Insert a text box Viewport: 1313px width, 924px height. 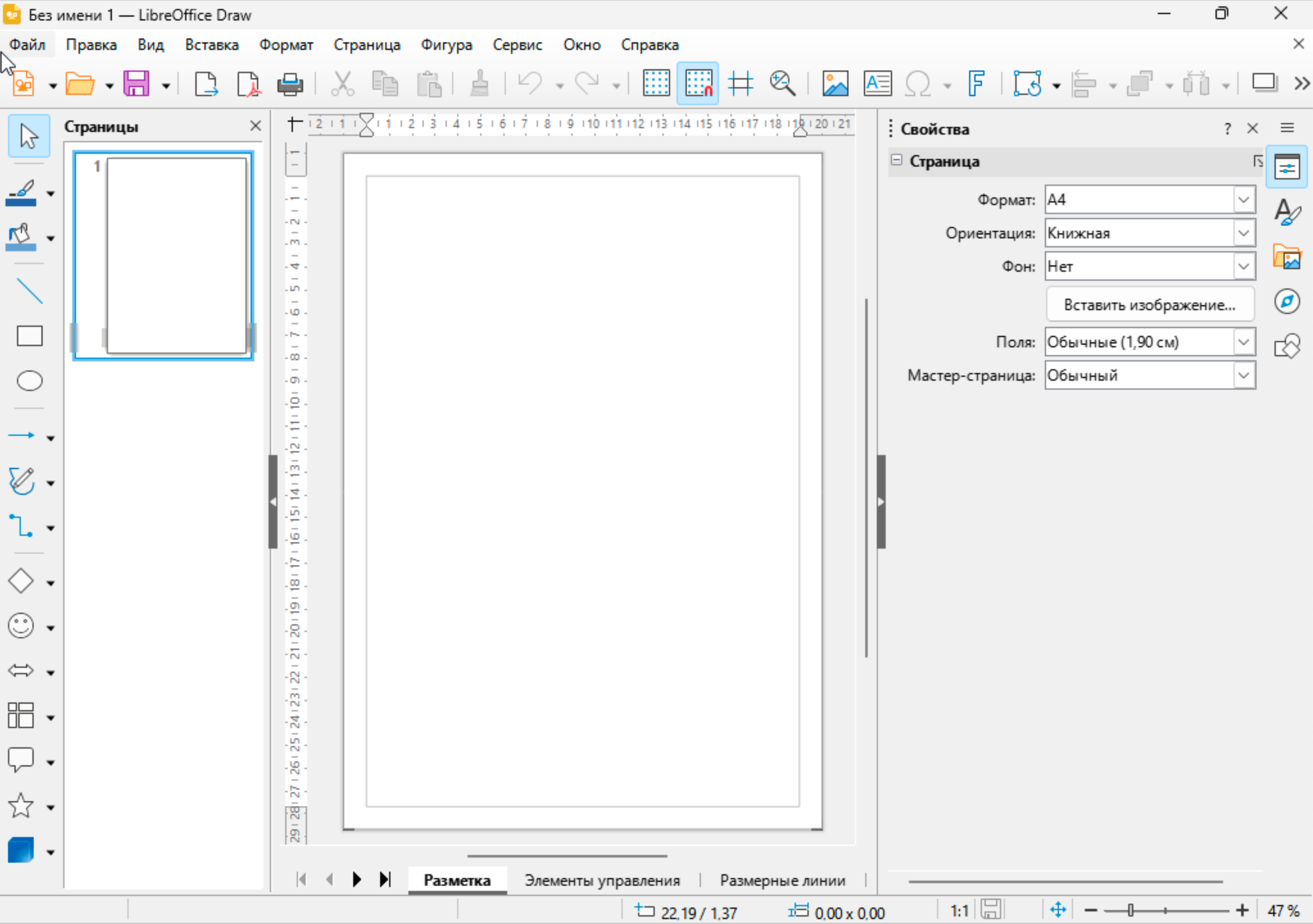point(877,84)
